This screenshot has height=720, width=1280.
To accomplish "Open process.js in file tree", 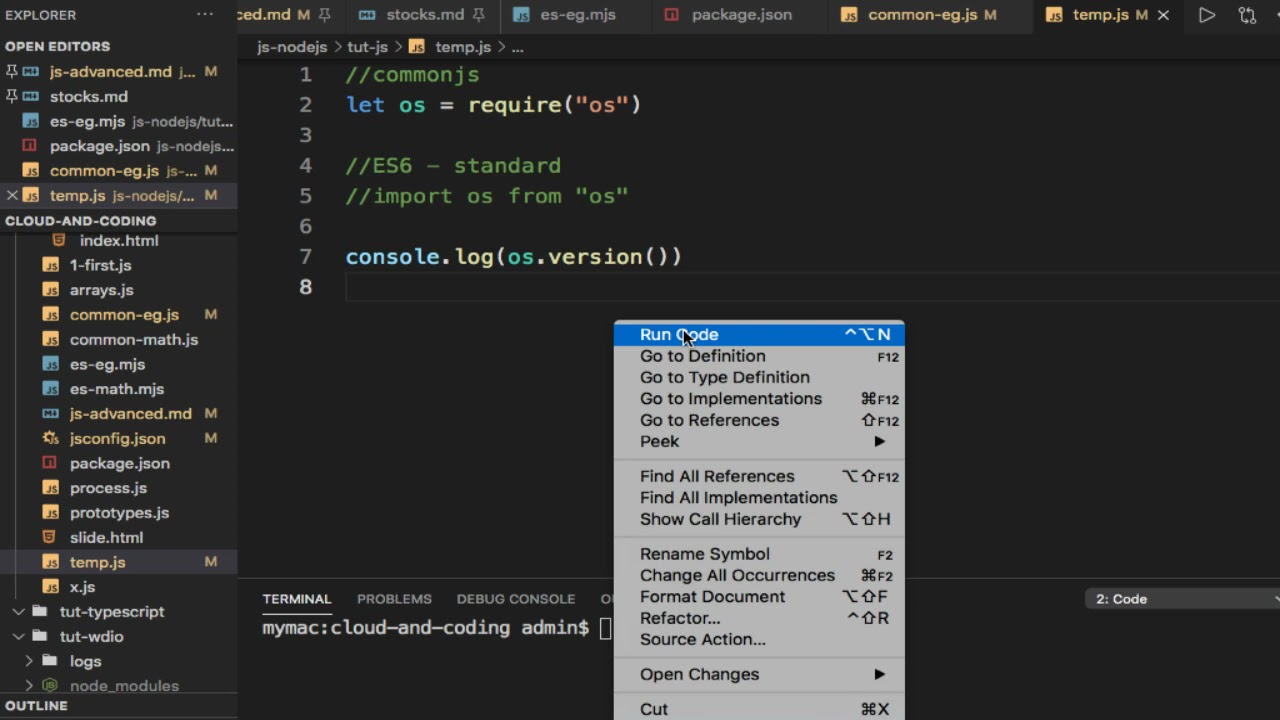I will (x=108, y=488).
